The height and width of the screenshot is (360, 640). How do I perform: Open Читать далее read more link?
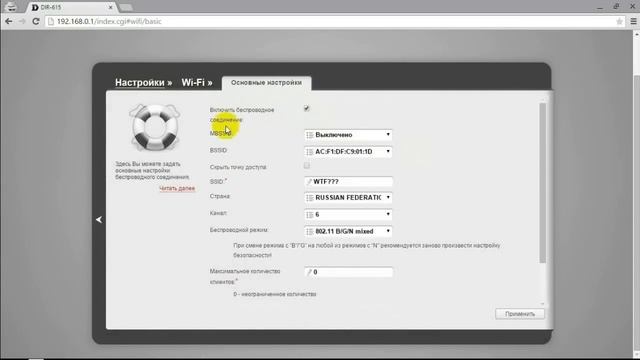177,188
